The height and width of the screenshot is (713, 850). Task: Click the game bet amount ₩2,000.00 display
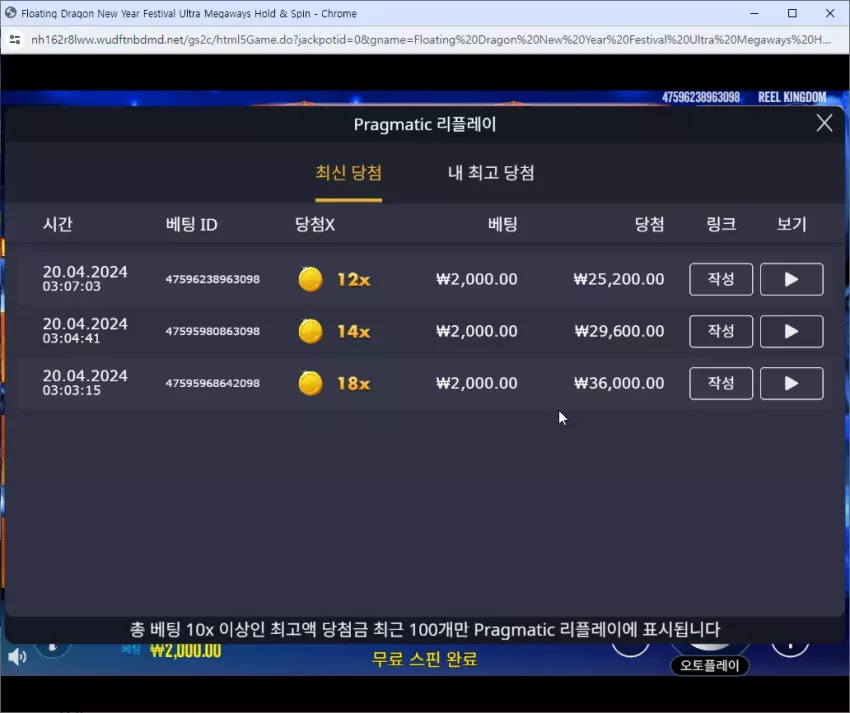185,650
